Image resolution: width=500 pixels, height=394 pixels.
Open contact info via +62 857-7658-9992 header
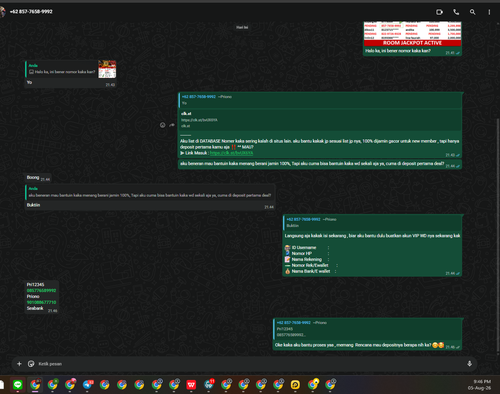tap(31, 12)
